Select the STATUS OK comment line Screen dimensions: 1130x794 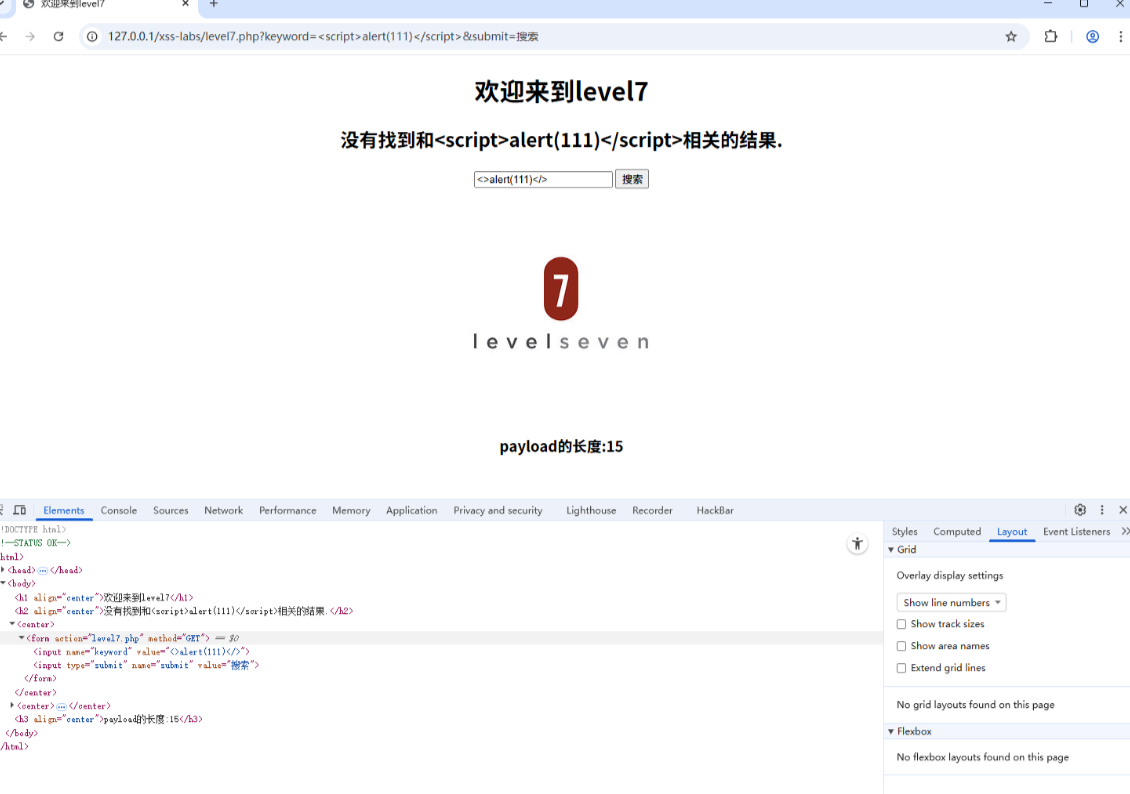click(x=36, y=543)
